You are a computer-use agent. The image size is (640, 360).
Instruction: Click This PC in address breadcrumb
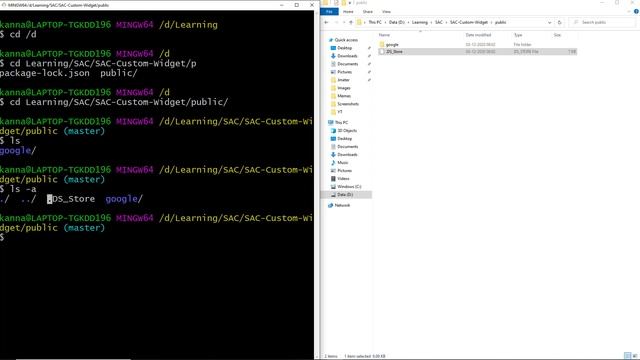375,22
